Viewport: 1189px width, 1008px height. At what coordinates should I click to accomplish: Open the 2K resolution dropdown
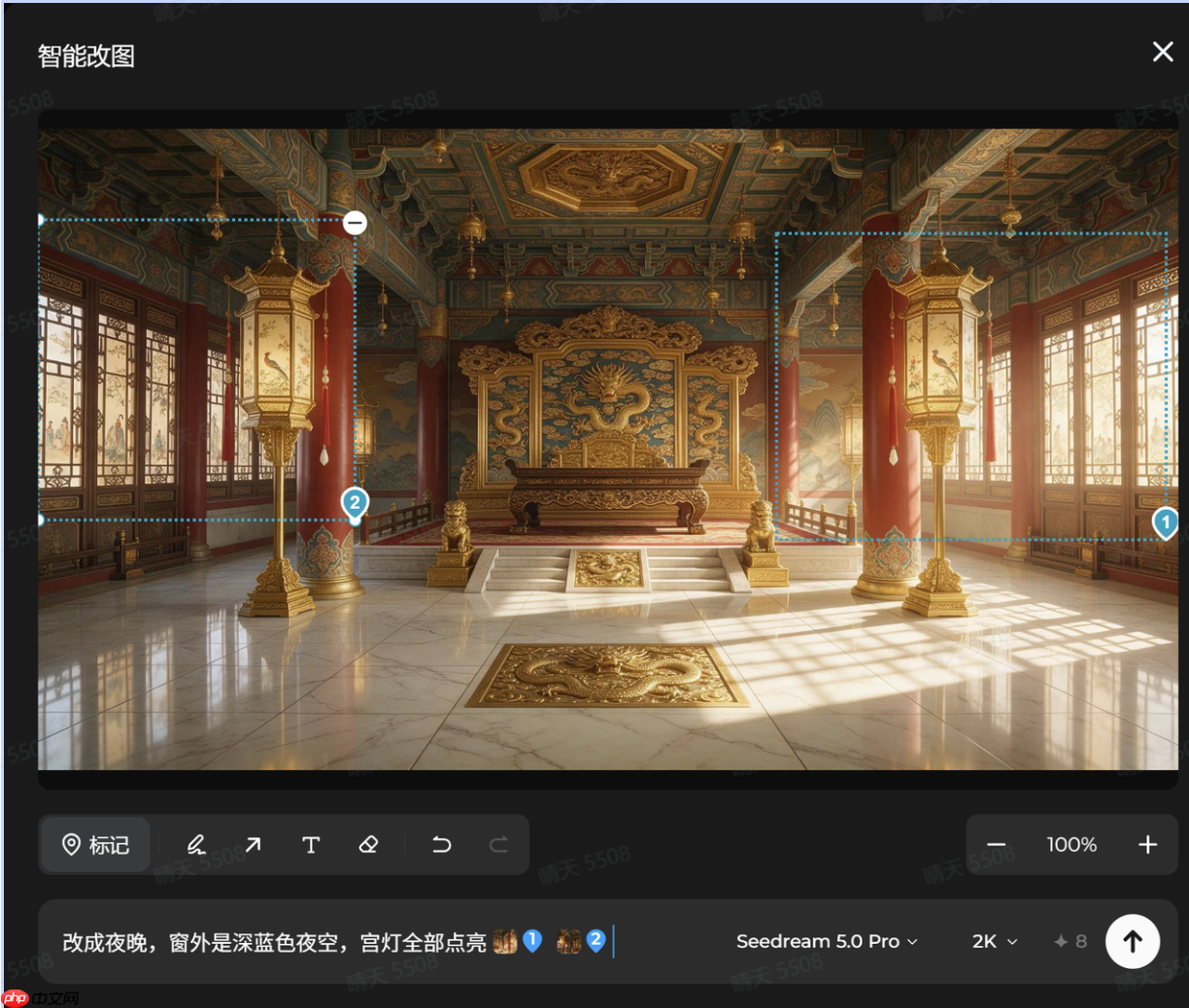[995, 941]
